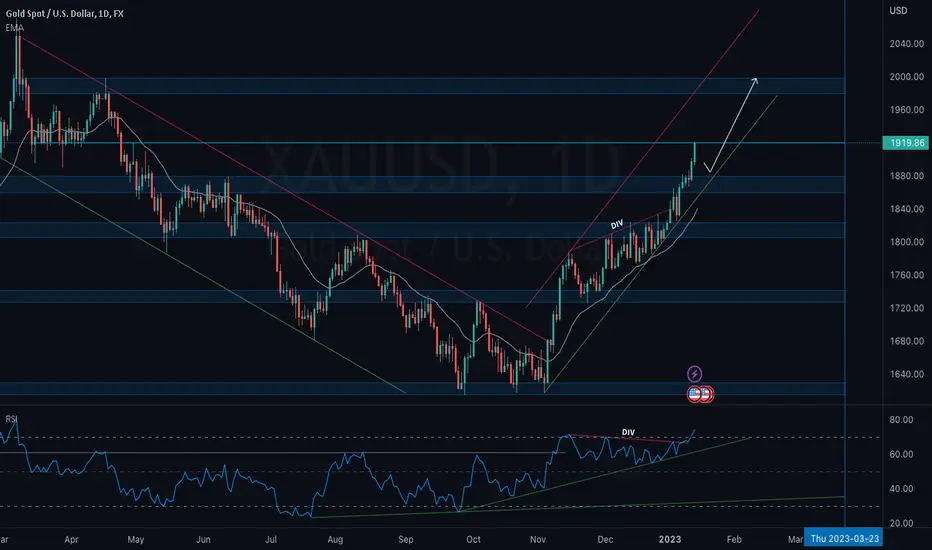Click the 1680.00 price axis level

[906, 341]
